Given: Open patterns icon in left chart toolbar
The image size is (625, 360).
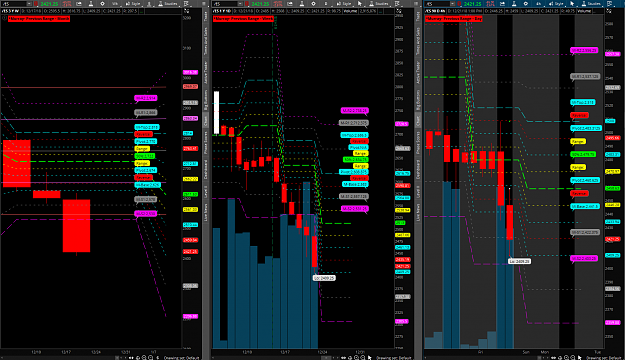Looking at the screenshot, I should pyautogui.click(x=187, y=4).
